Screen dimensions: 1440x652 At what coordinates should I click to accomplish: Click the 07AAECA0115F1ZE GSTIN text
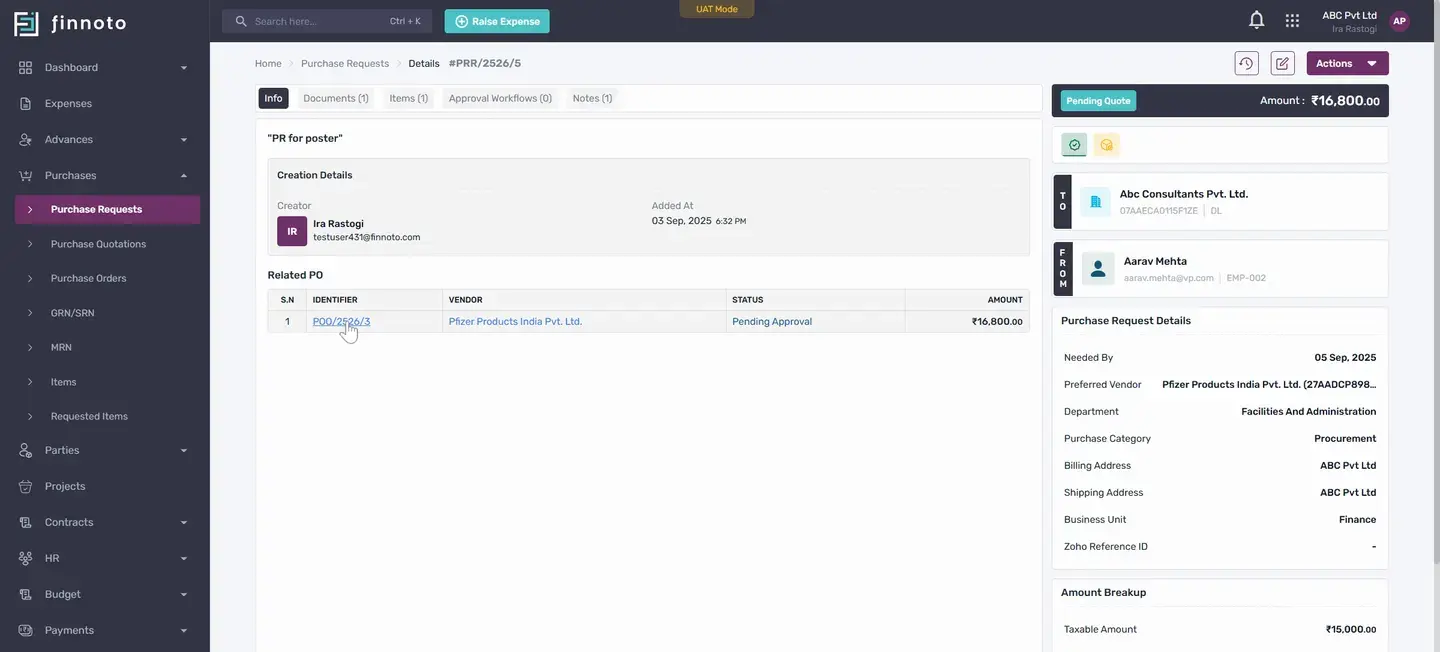[x=1158, y=211]
